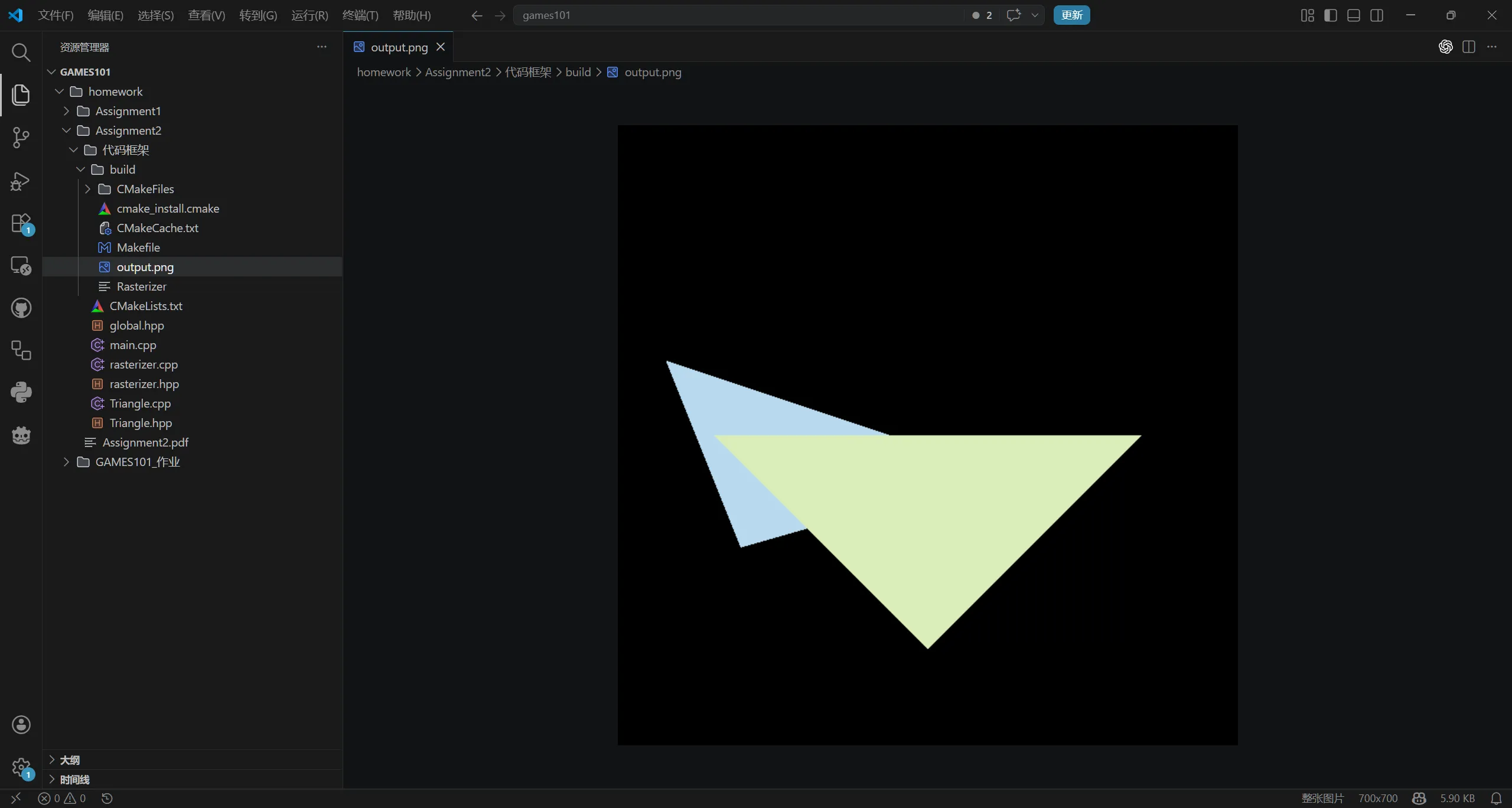Viewport: 1512px width, 808px height.
Task: Click the 更新 update button
Action: coord(1071,15)
